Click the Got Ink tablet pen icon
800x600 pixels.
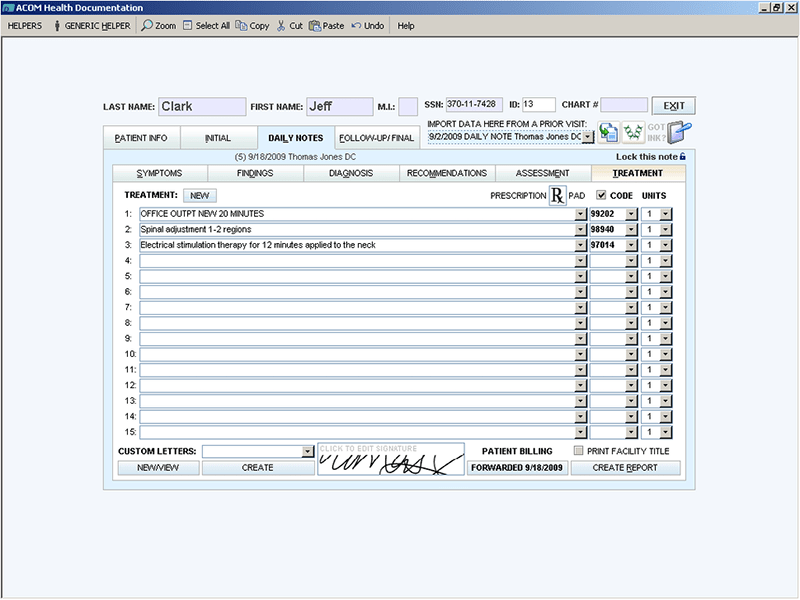click(x=680, y=132)
